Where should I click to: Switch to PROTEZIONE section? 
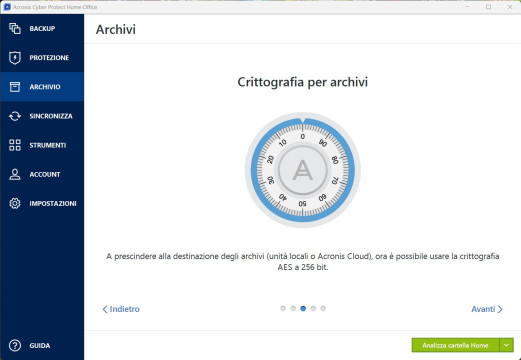point(42,58)
